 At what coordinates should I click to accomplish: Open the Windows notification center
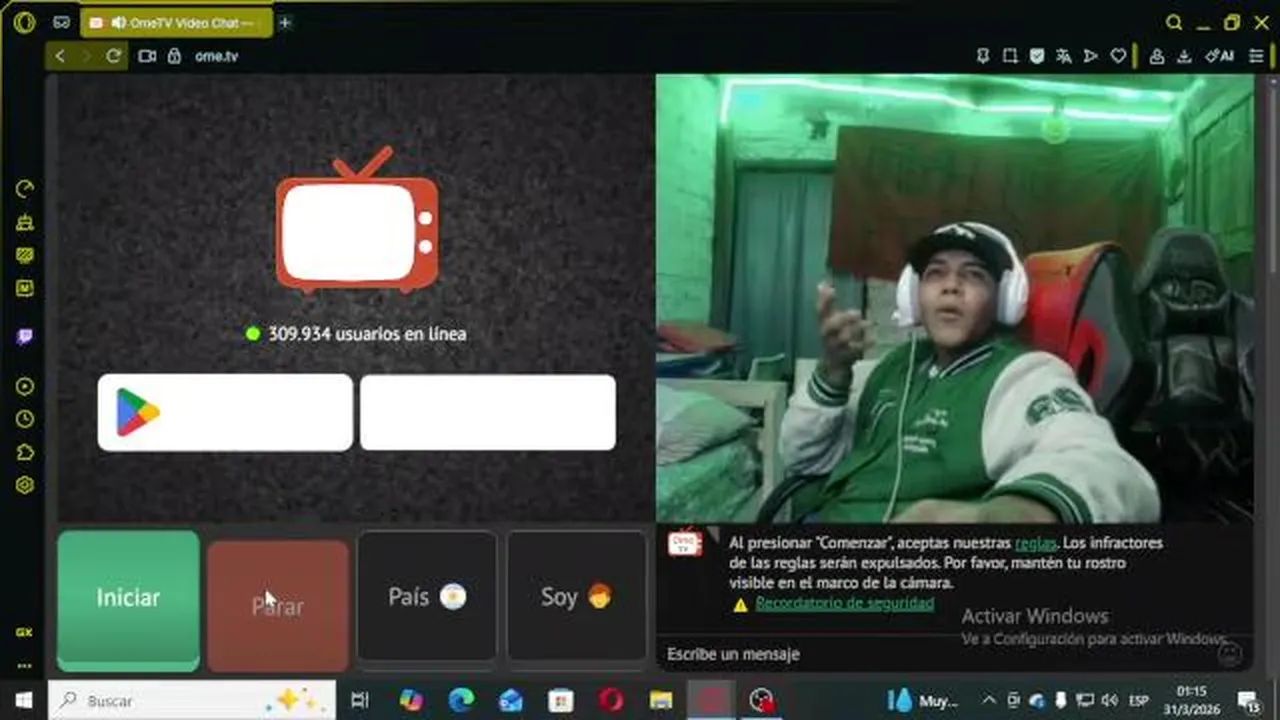point(1247,700)
